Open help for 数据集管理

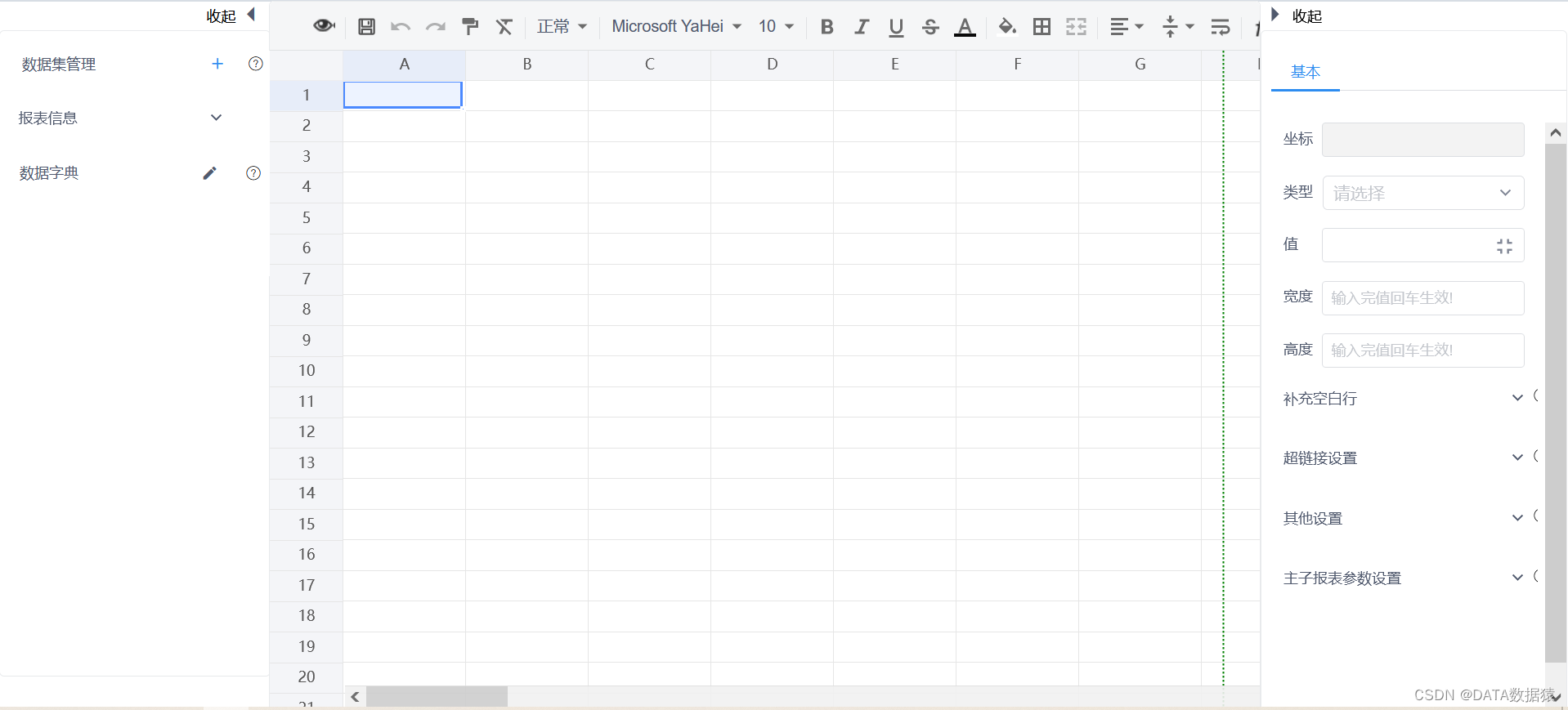coord(256,64)
